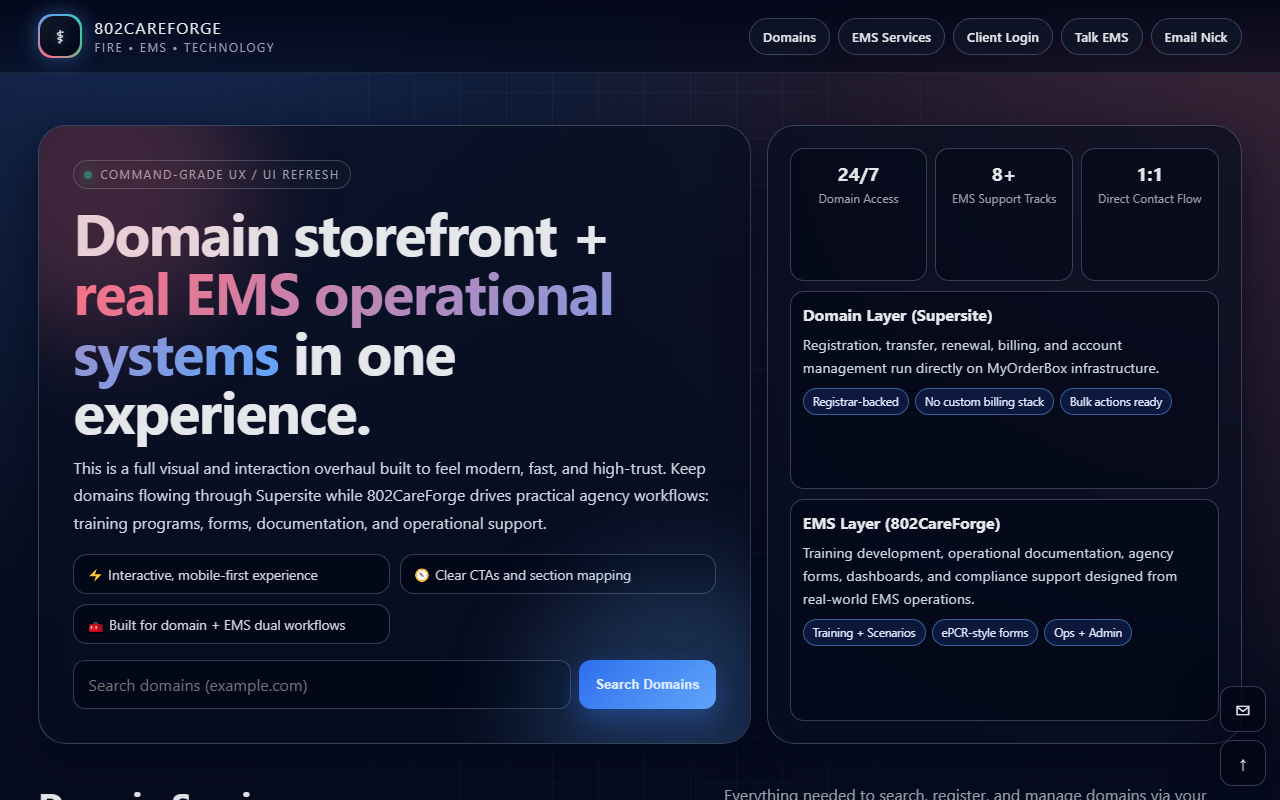Click the Training + Scenarios tag
The height and width of the screenshot is (800, 1280).
tap(864, 632)
